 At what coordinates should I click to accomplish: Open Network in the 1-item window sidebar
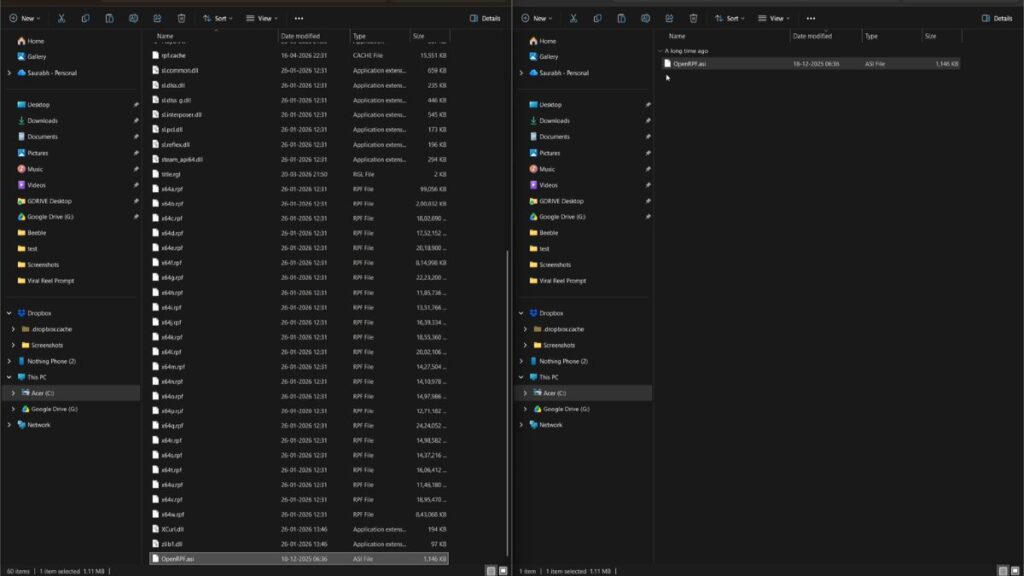point(551,425)
